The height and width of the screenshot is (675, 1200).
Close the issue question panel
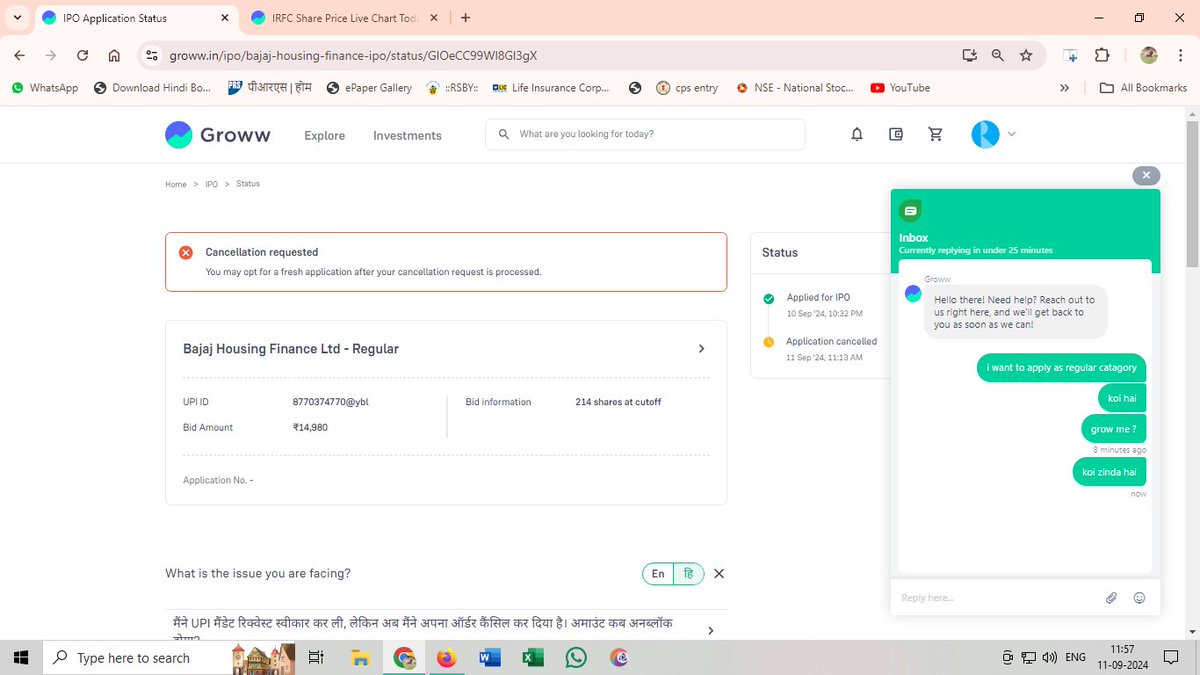719,574
